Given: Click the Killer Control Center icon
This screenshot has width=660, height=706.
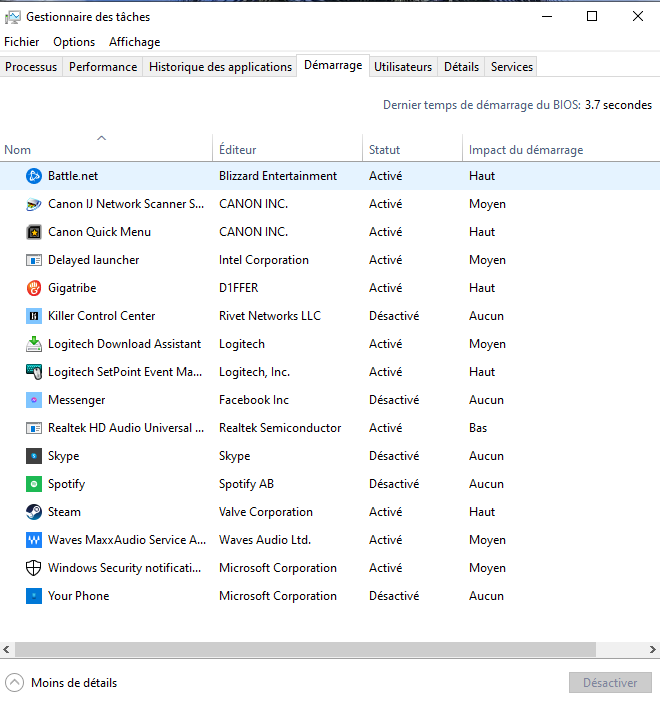Looking at the screenshot, I should (34, 316).
